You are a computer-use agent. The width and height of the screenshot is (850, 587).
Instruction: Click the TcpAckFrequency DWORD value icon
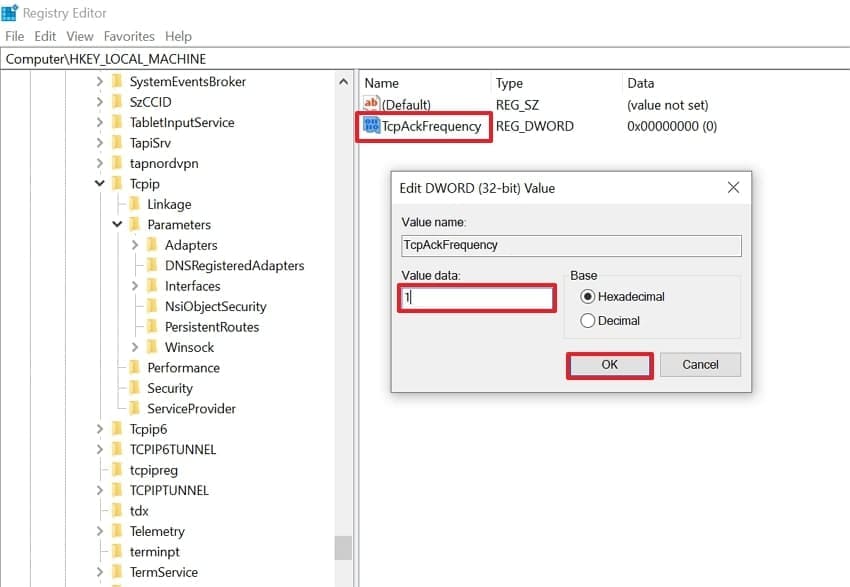pyautogui.click(x=371, y=126)
